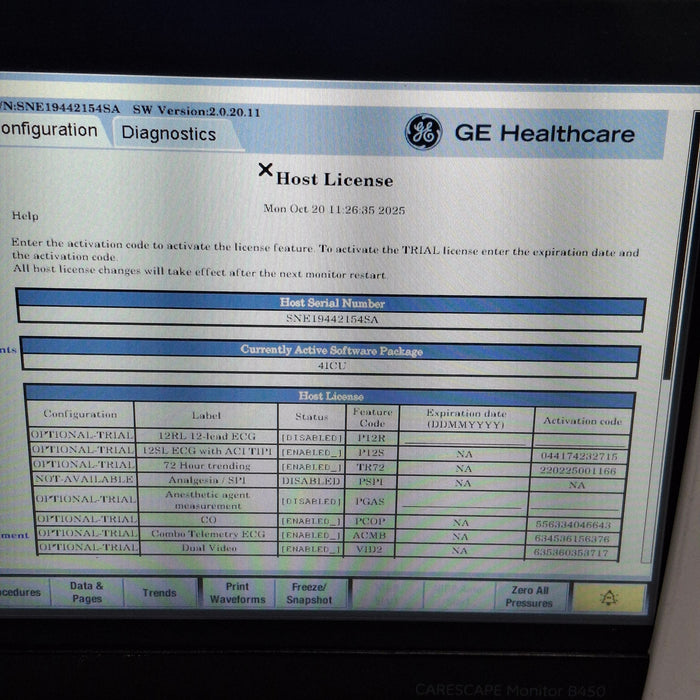Click the Feature Code column header
Viewport: 700px width, 700px height.
point(372,417)
